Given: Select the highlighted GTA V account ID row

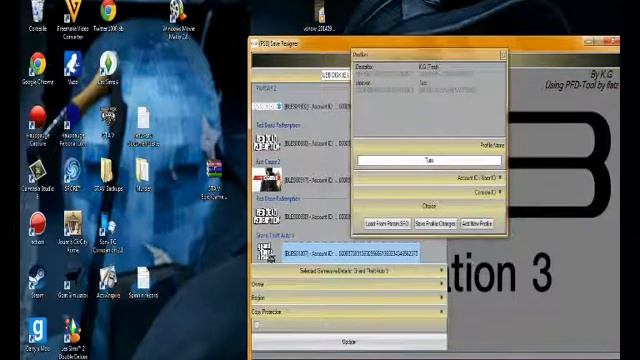Looking at the screenshot, I should [x=351, y=253].
